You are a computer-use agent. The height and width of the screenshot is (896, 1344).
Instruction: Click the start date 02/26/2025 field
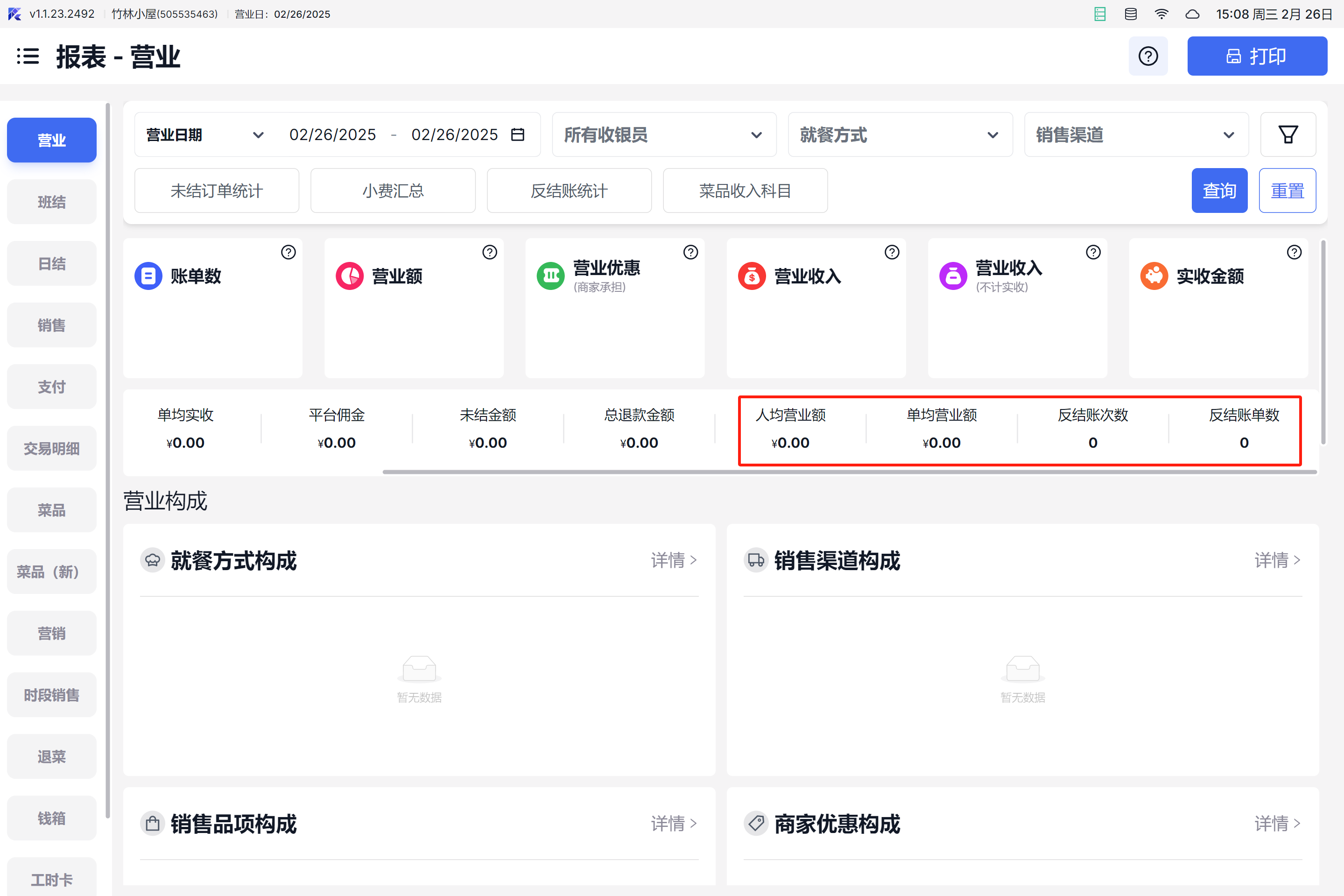pyautogui.click(x=332, y=135)
